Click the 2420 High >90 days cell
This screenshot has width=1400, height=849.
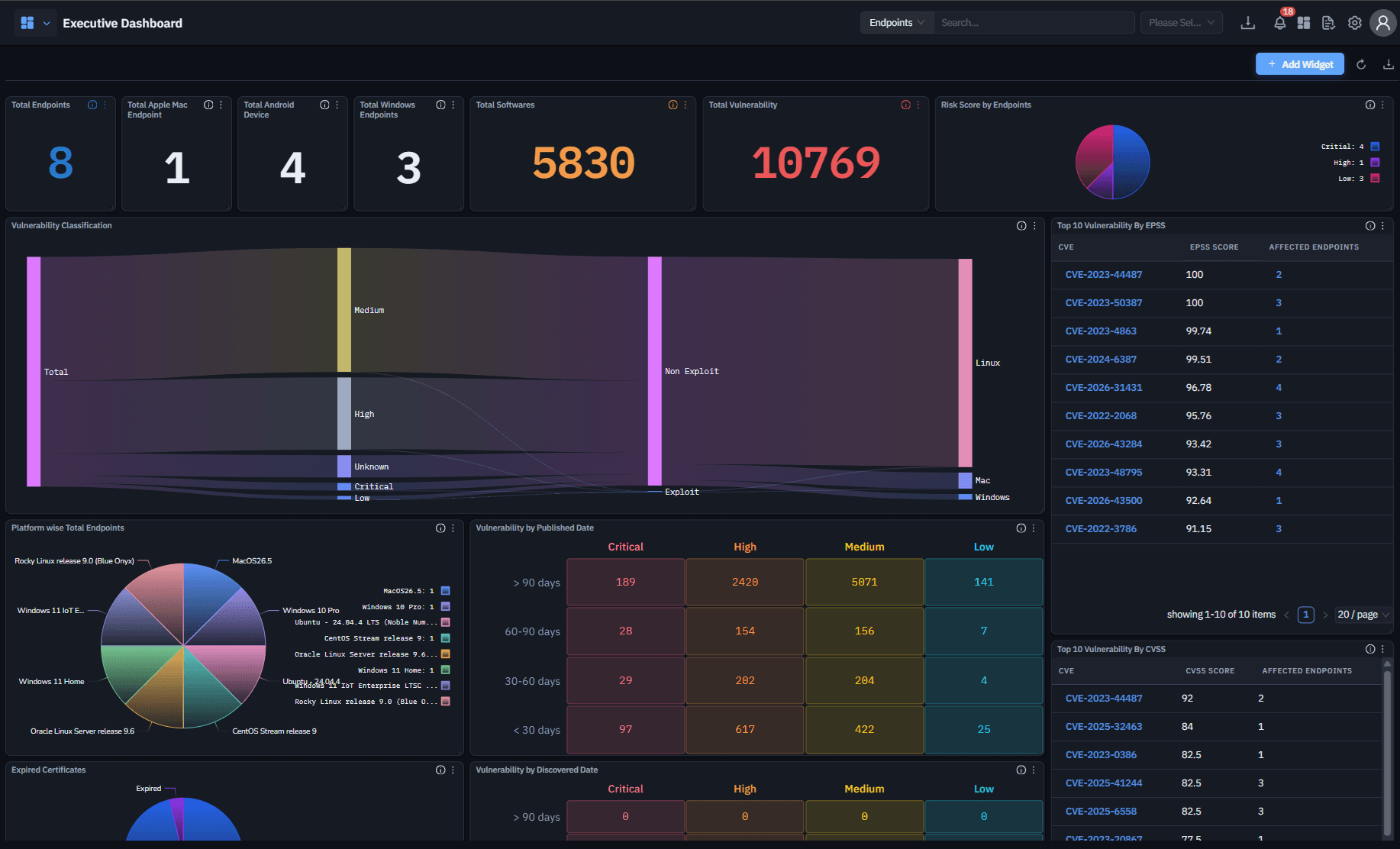[x=745, y=582]
